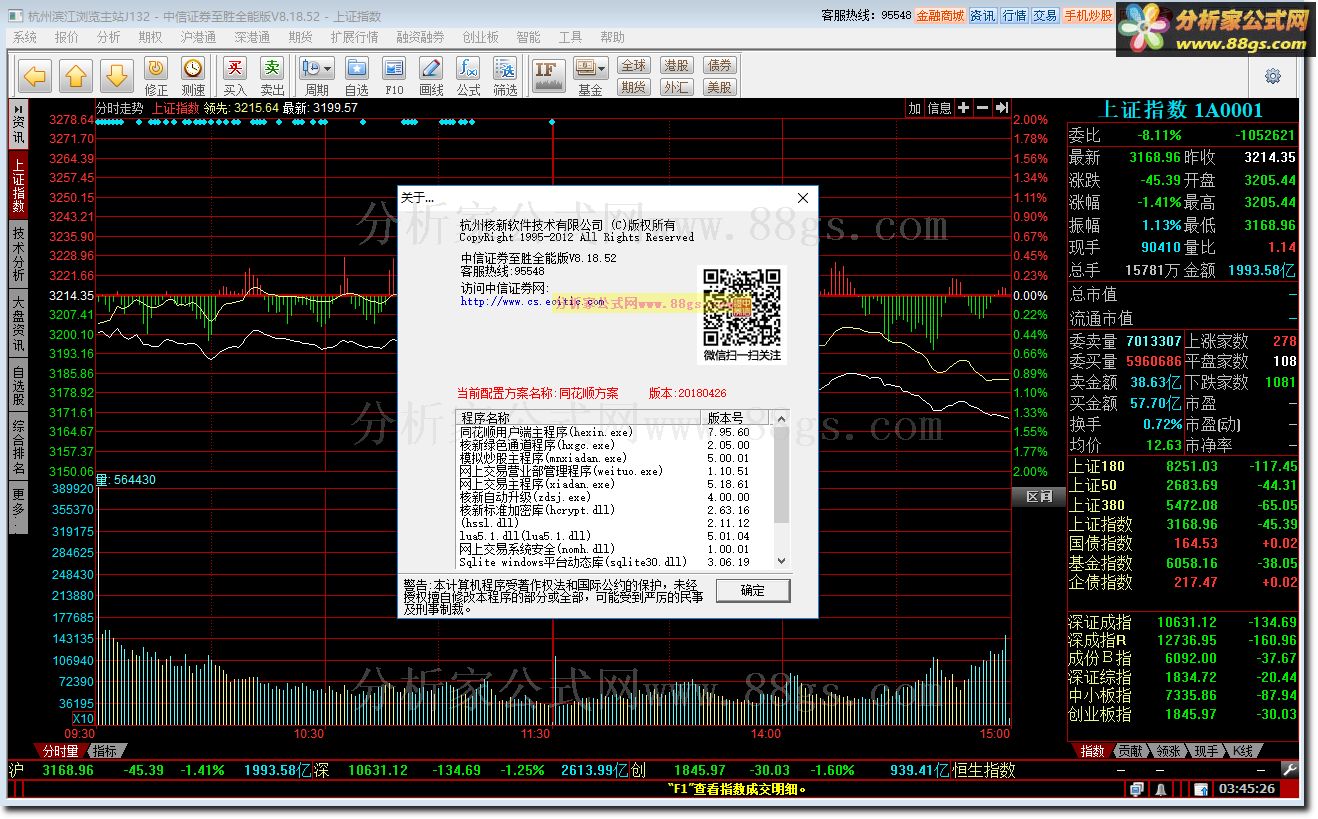Screen dimensions: 1318x819
Task: Open the 工具 menu
Action: [x=570, y=38]
